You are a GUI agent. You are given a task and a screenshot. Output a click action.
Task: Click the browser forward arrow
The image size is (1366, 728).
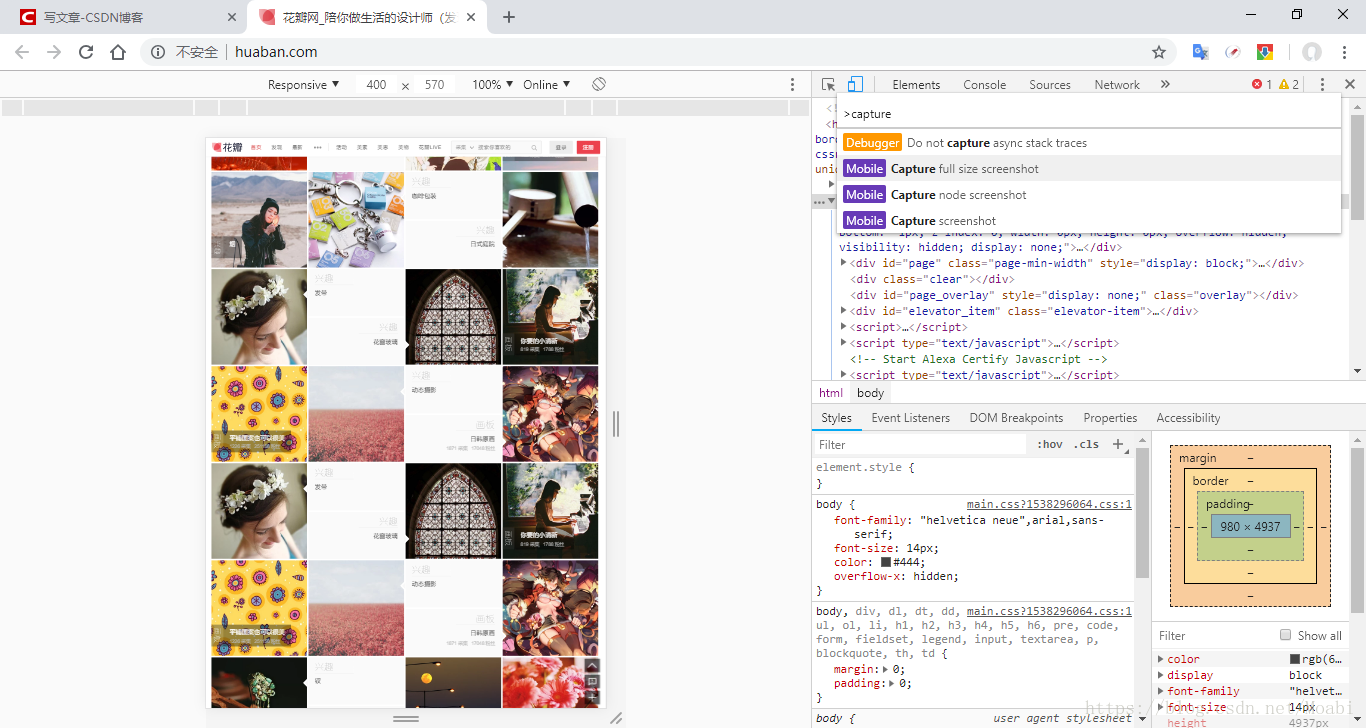[x=54, y=52]
